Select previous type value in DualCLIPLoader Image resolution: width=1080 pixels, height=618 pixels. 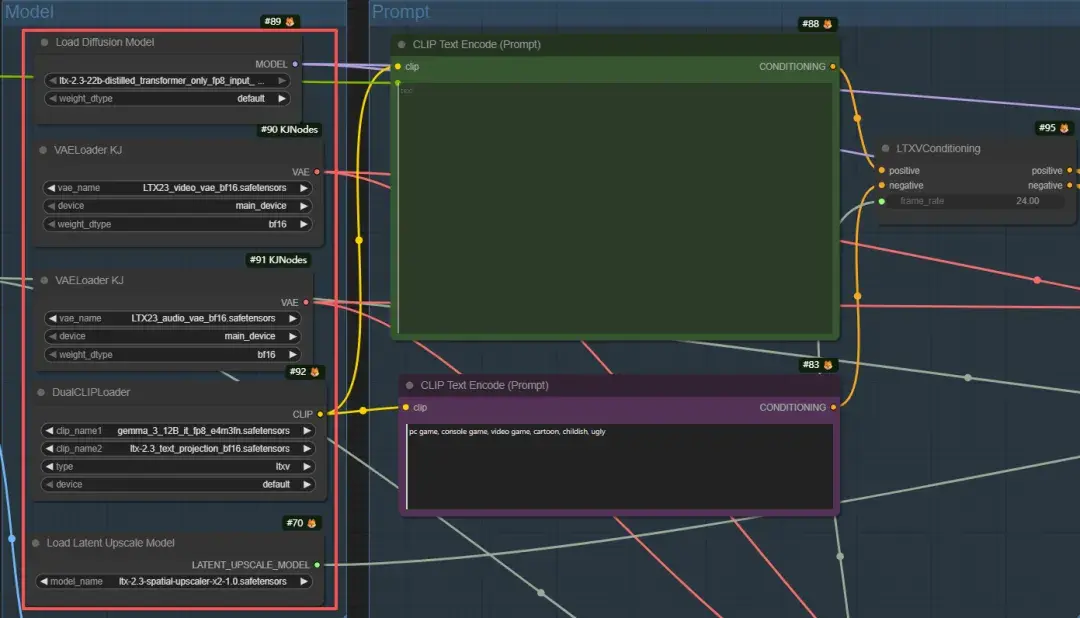pyautogui.click(x=49, y=466)
